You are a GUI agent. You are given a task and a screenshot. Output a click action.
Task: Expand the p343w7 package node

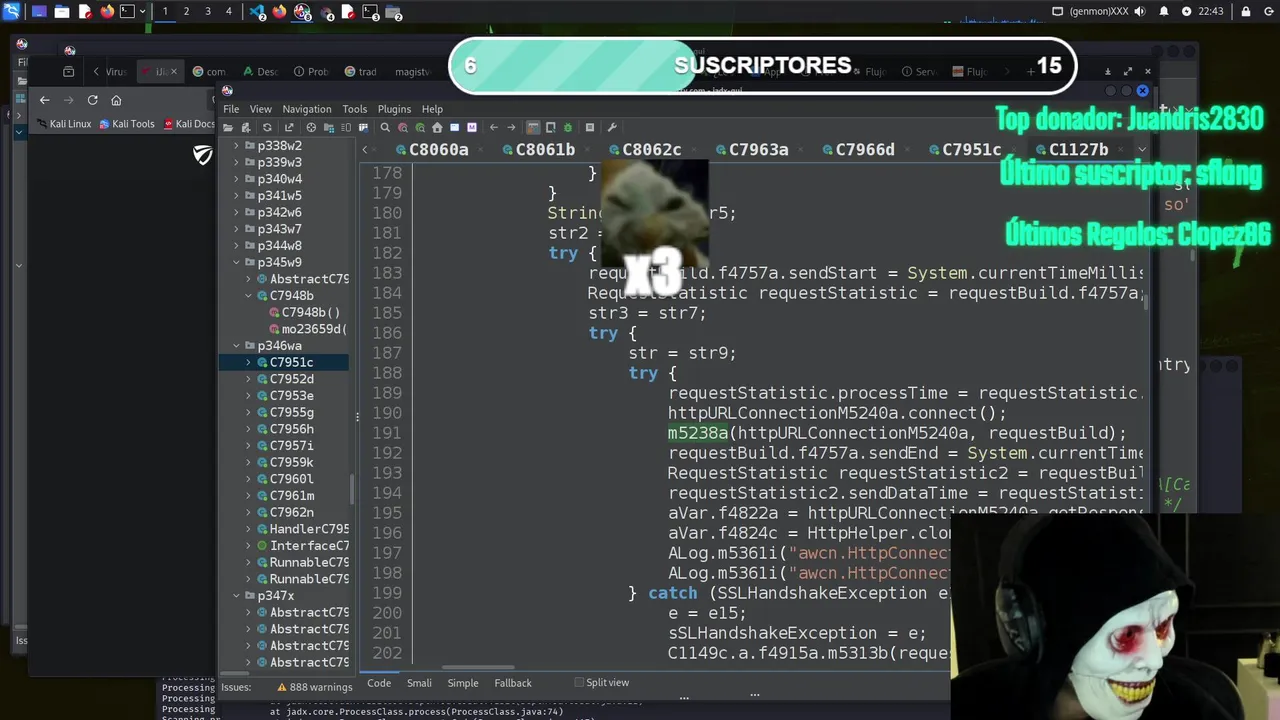point(237,229)
